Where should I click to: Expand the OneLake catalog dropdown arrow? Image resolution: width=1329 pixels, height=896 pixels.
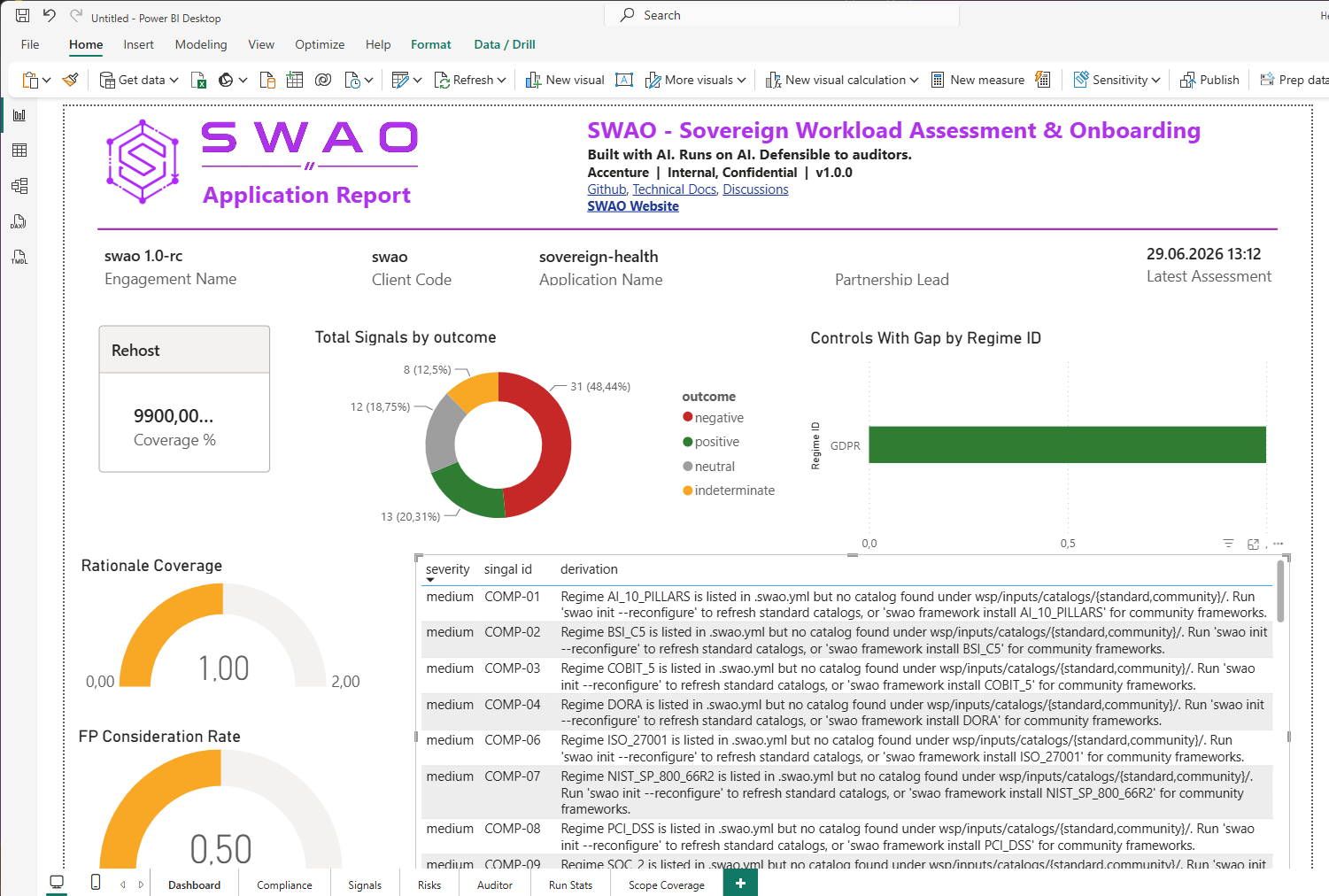click(243, 81)
